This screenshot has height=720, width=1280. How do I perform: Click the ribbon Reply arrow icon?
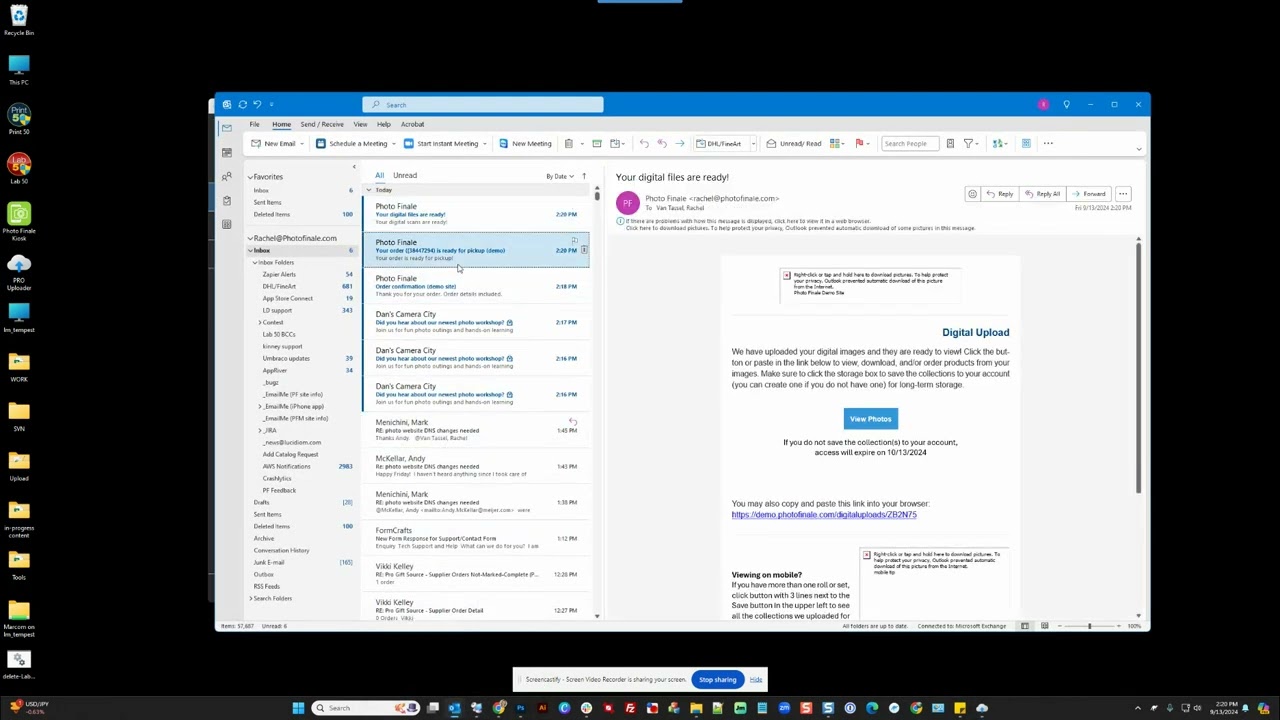coord(644,144)
